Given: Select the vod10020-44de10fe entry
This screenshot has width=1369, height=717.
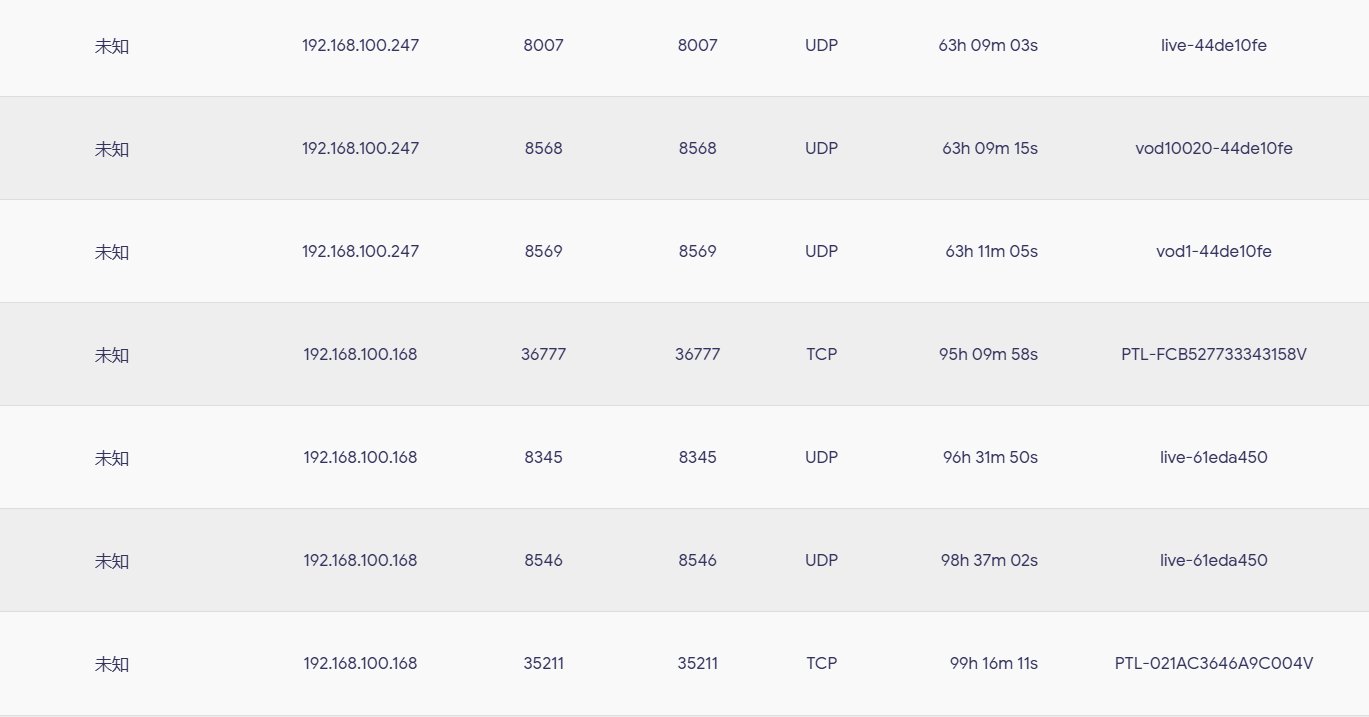Looking at the screenshot, I should tap(1213, 148).
